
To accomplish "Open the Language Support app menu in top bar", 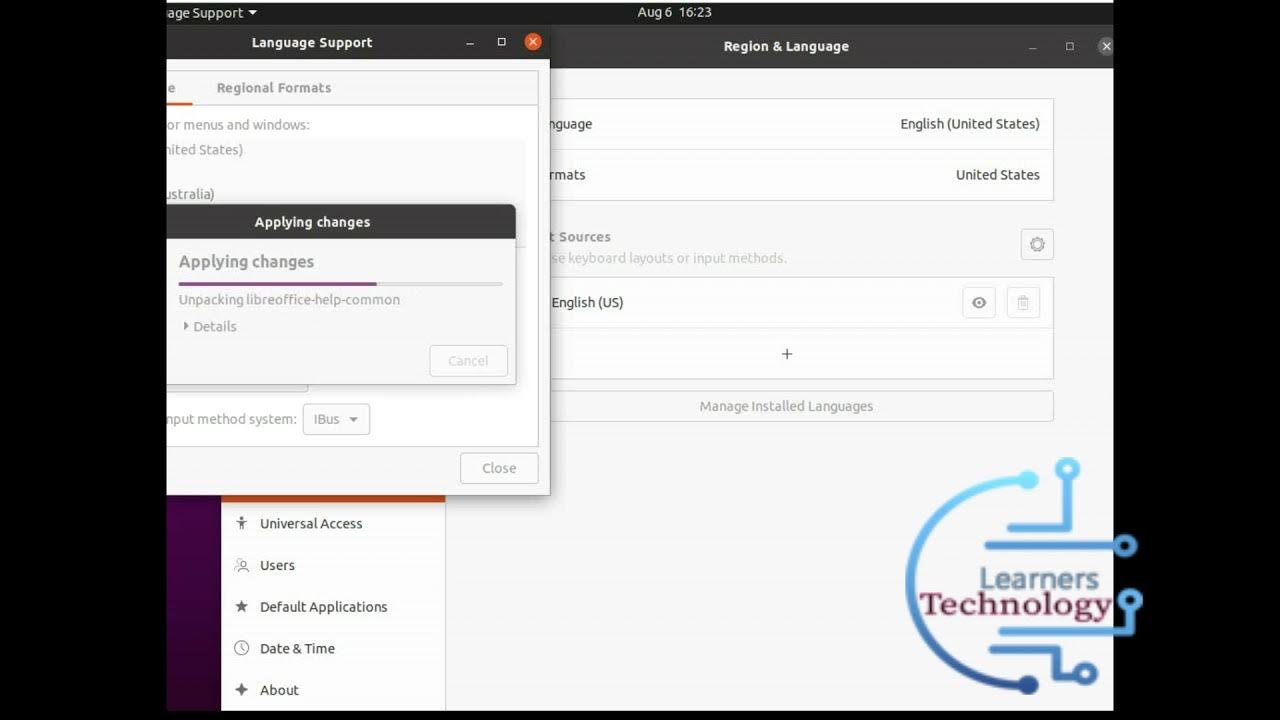I will point(212,12).
